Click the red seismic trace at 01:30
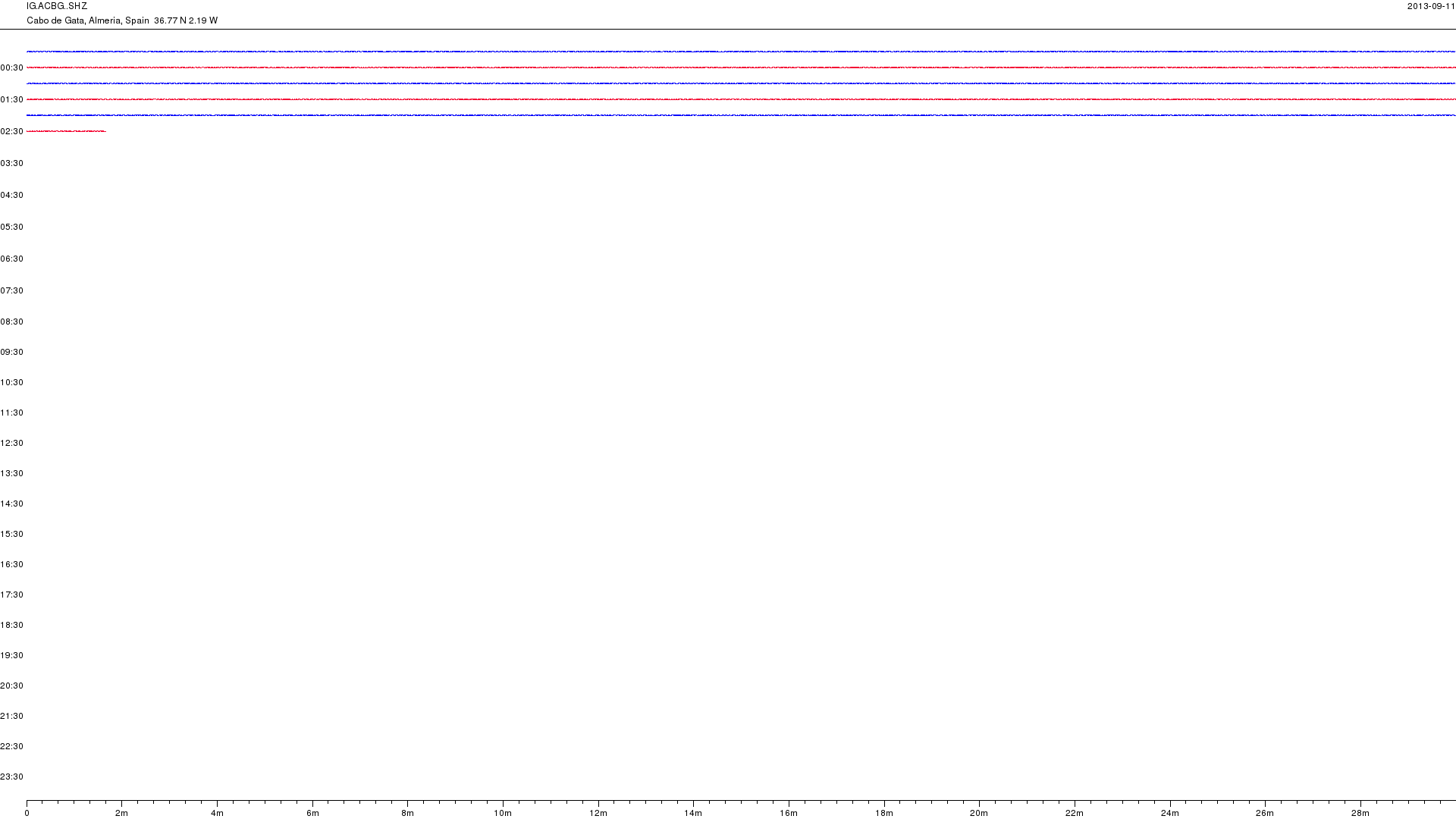The height and width of the screenshot is (819, 1456). [x=741, y=99]
